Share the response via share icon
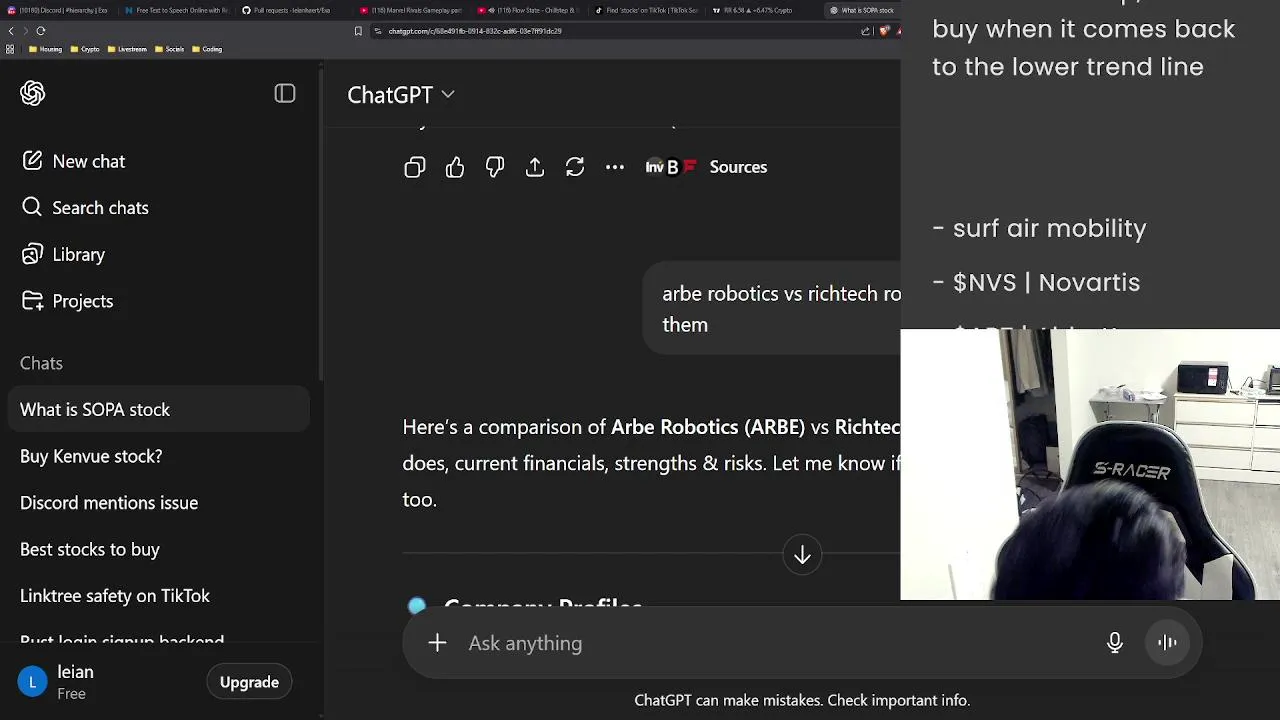The height and width of the screenshot is (720, 1280). [535, 167]
